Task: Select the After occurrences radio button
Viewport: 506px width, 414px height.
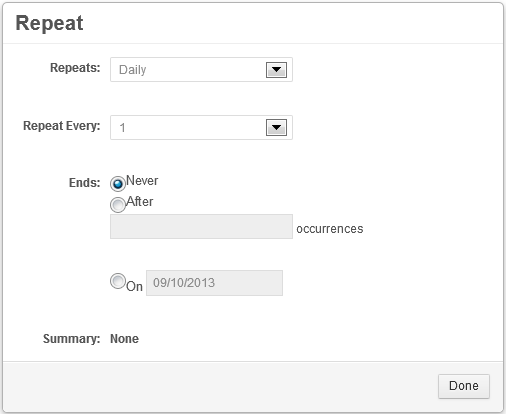Action: 118,205
